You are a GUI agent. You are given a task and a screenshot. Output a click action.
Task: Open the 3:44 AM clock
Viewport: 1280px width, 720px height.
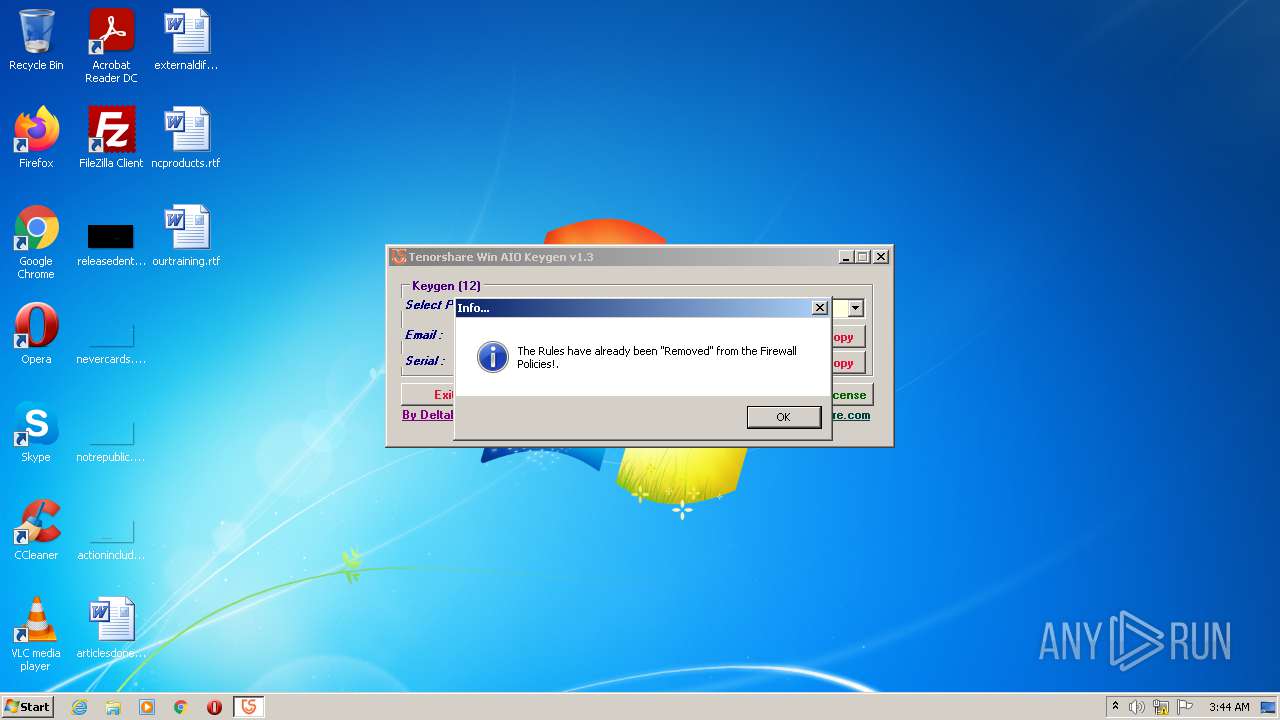pyautogui.click(x=1229, y=707)
